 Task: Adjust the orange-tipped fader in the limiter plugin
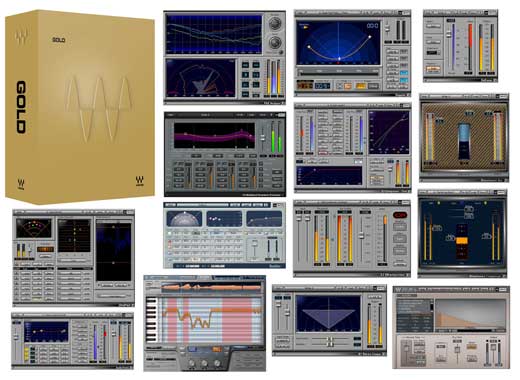point(385,221)
